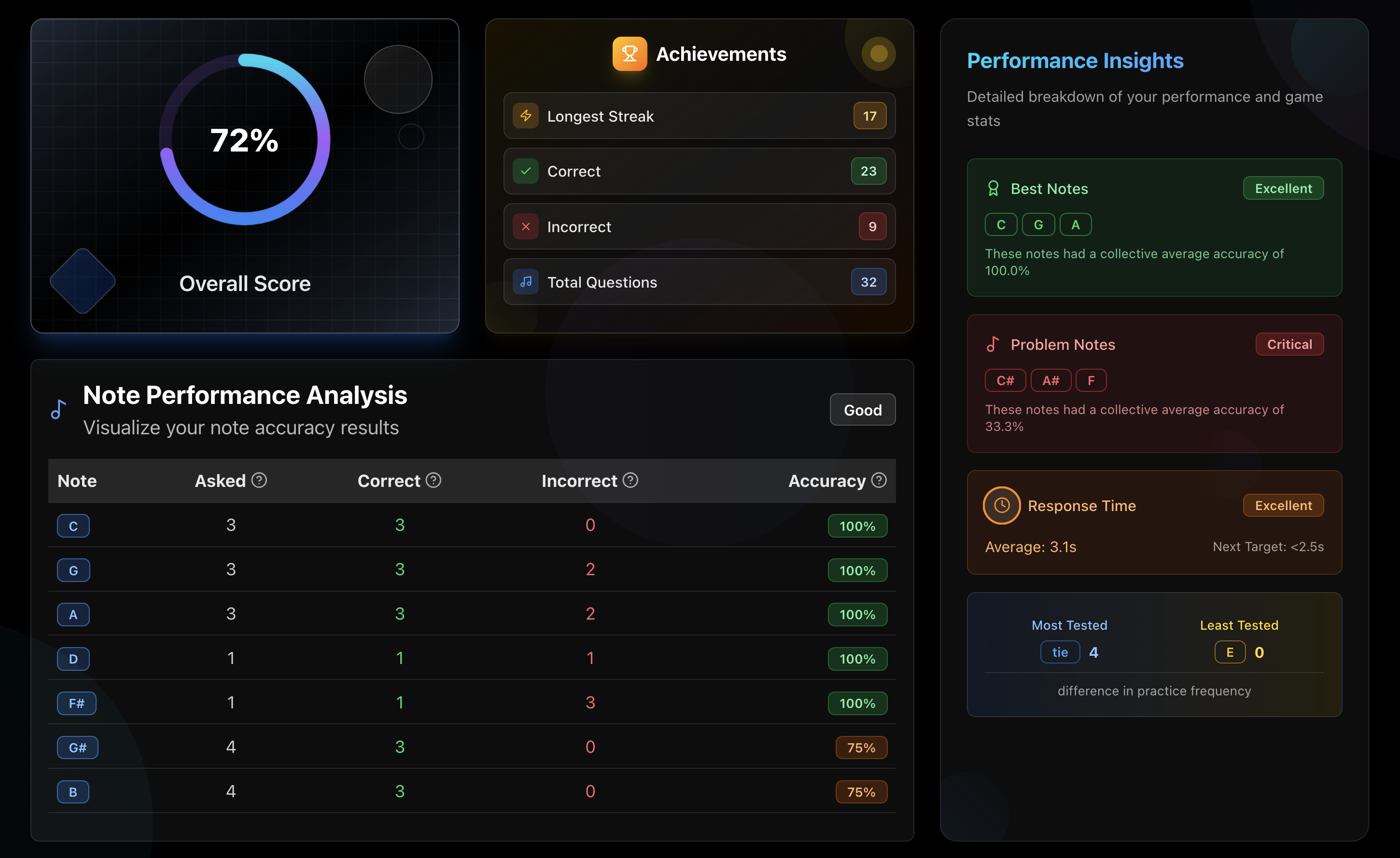Click help icon beside Accuracy header
The width and height of the screenshot is (1400, 858).
879,480
